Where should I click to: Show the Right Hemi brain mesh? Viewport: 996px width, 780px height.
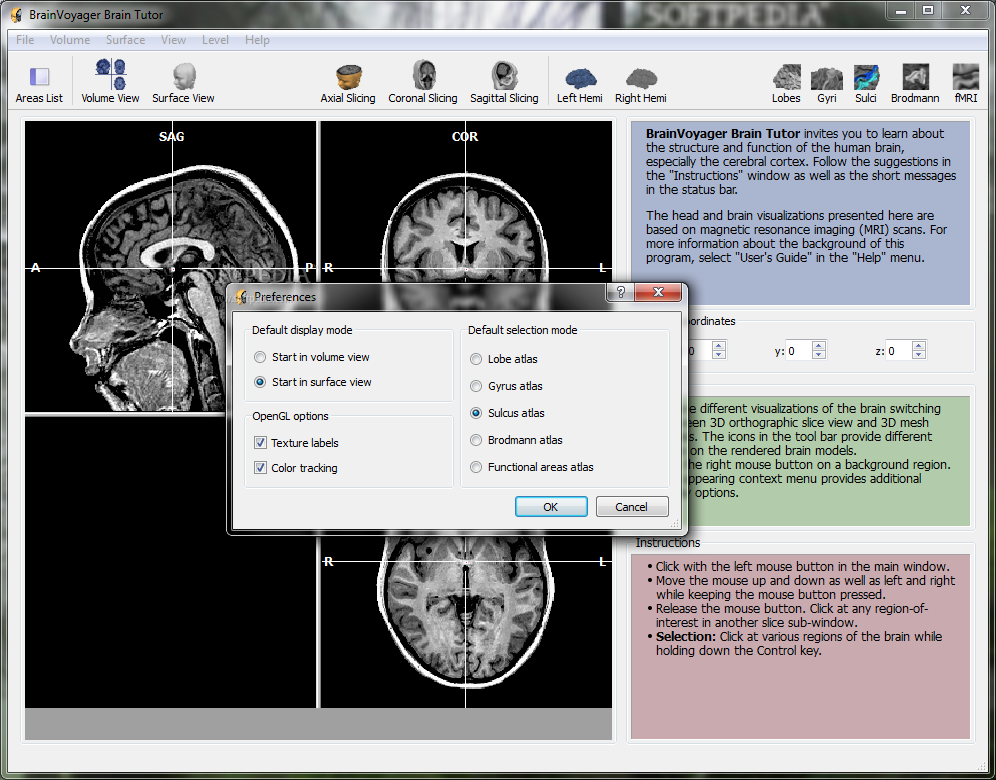(641, 78)
